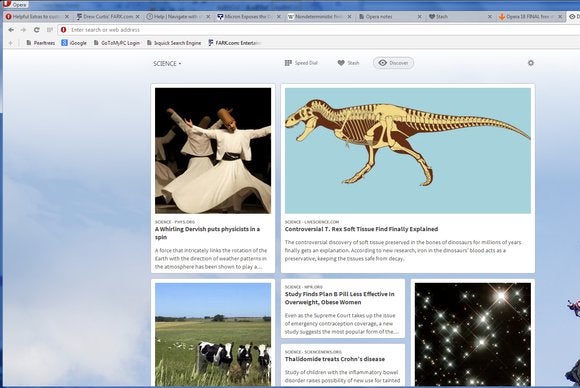Switch to the Help Navigate tab

pos(178,17)
